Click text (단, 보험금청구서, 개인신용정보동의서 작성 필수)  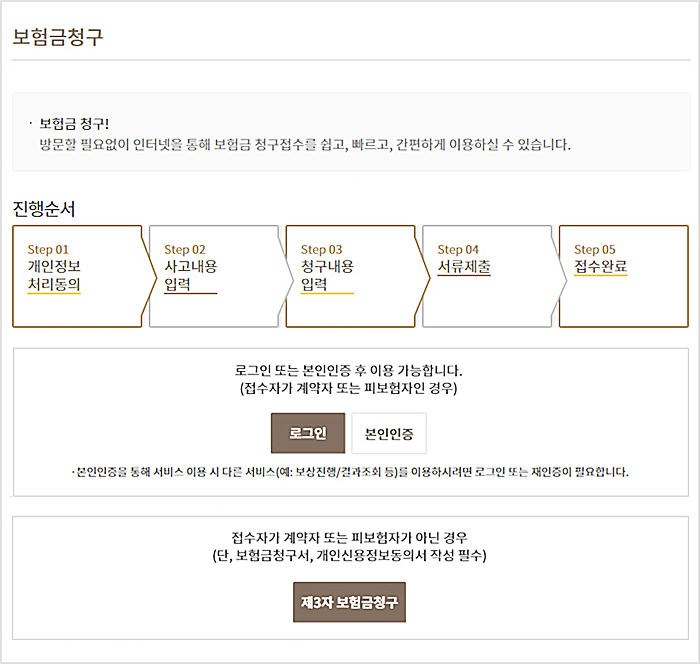point(350,555)
